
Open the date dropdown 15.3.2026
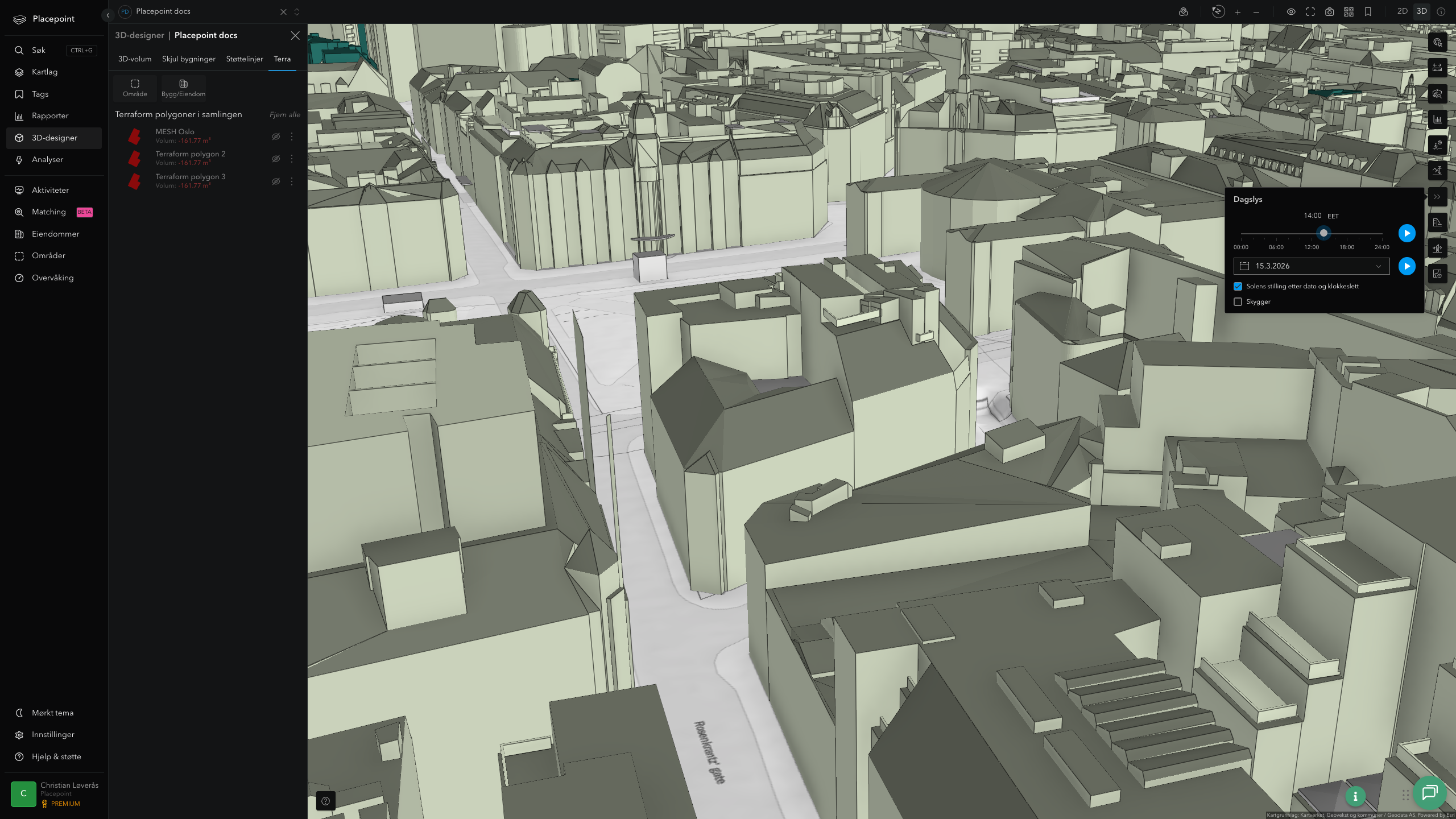1311,266
